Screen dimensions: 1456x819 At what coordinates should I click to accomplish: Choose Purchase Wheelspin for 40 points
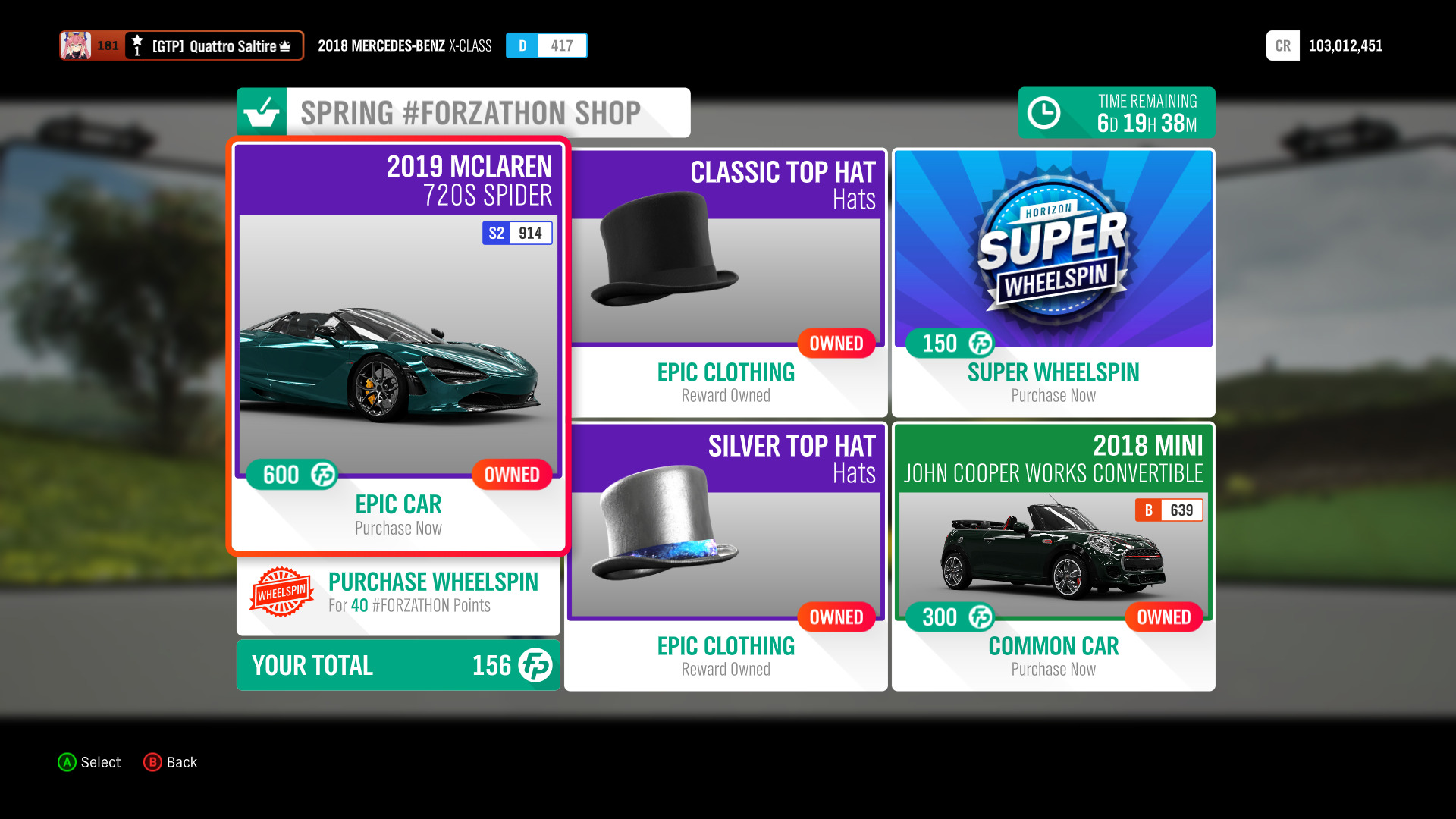(x=398, y=592)
